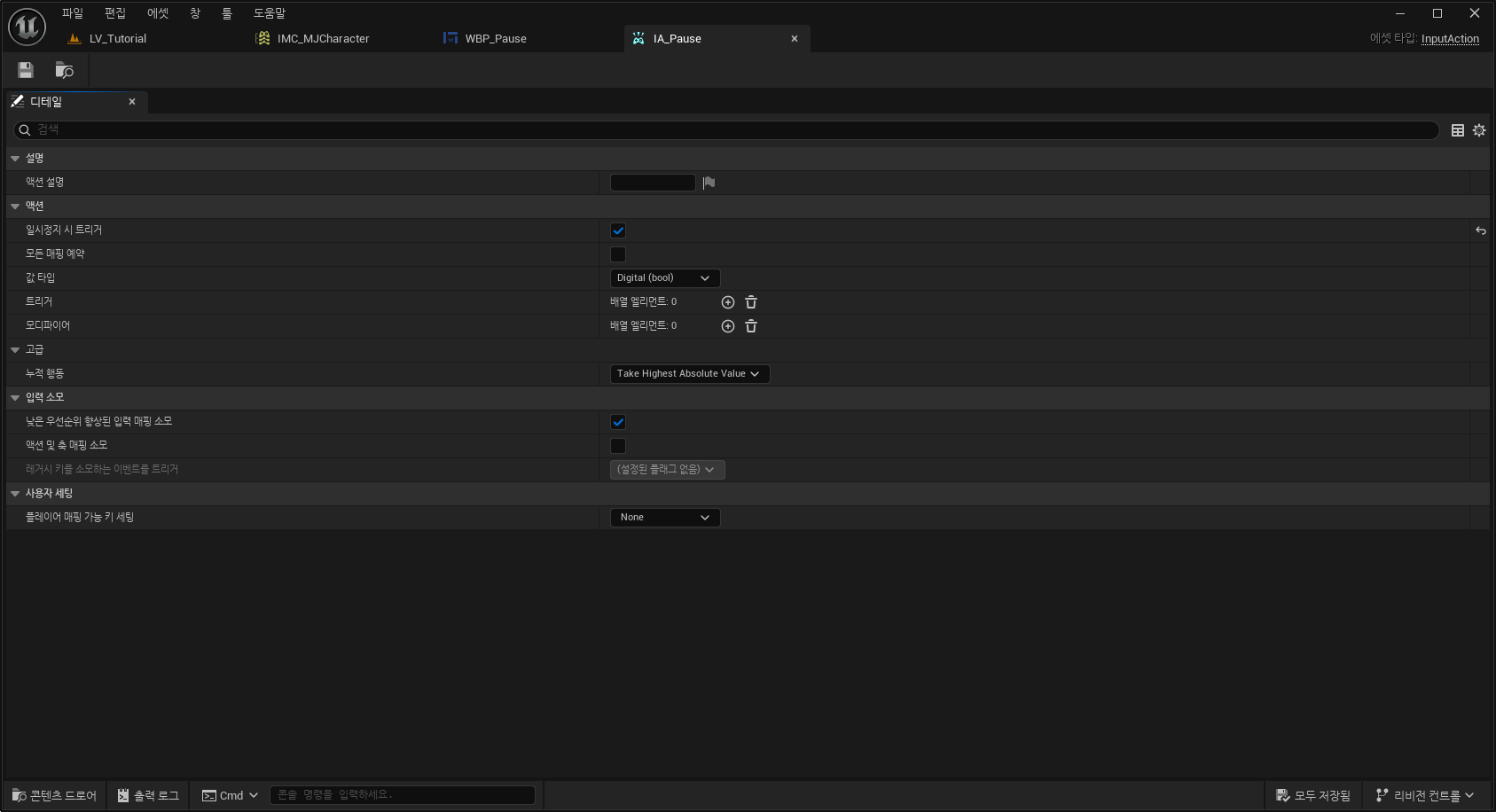
Task: Click the 모두 저장됨 save status button
Action: (x=1312, y=795)
